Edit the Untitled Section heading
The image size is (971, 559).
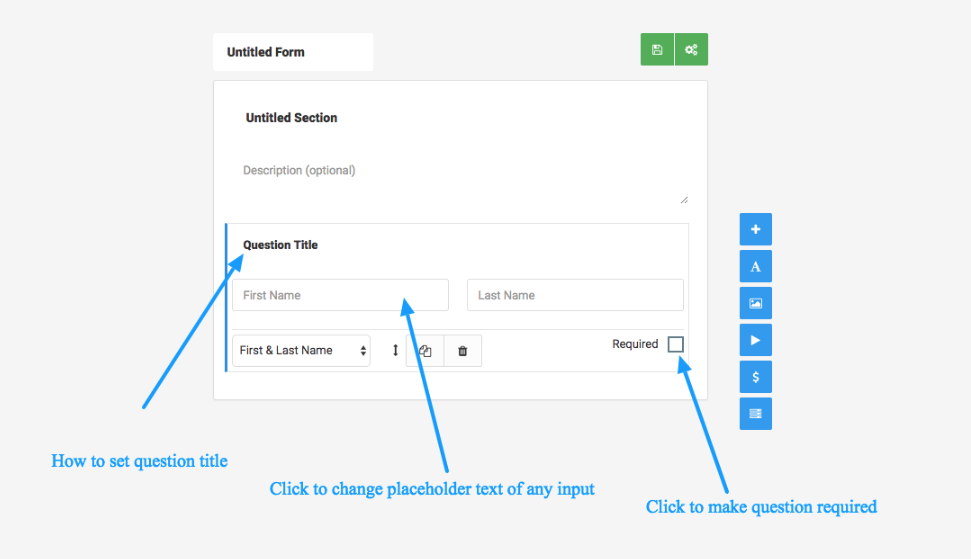click(291, 118)
